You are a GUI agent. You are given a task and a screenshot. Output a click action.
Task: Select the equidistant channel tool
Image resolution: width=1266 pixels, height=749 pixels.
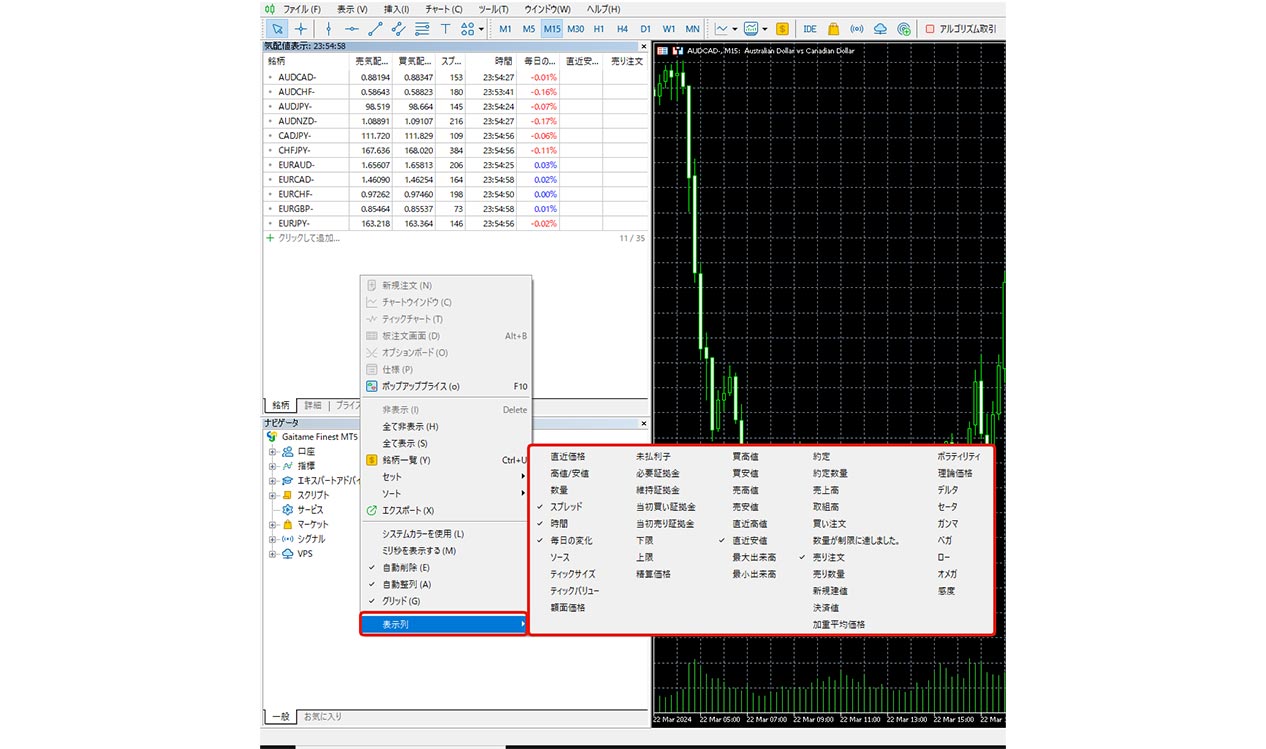tap(398, 29)
